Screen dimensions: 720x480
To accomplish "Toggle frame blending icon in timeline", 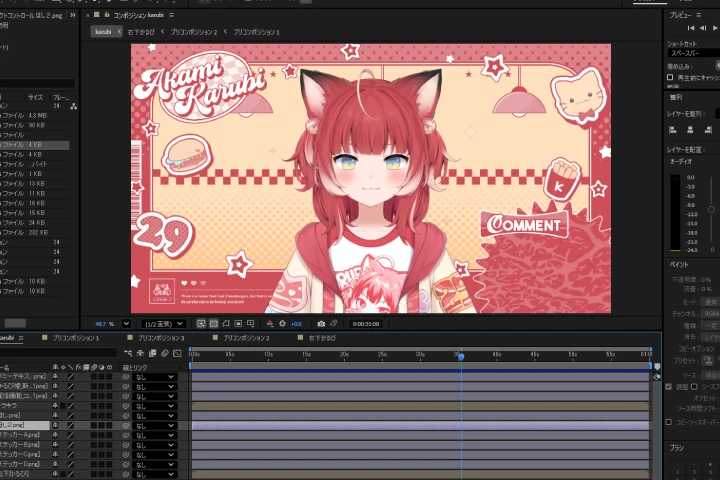I will pos(152,353).
